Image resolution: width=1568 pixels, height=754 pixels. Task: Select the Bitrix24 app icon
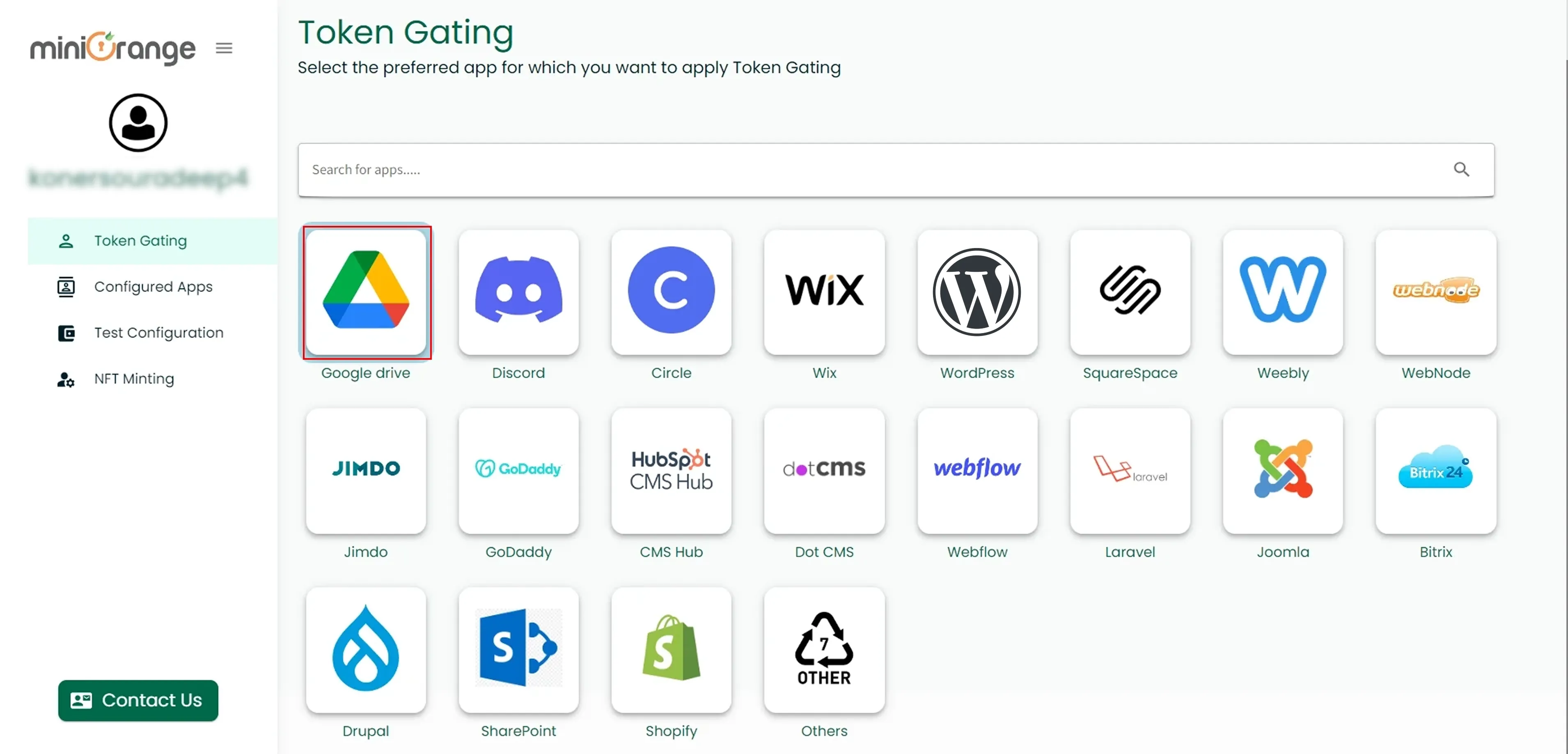tap(1435, 471)
